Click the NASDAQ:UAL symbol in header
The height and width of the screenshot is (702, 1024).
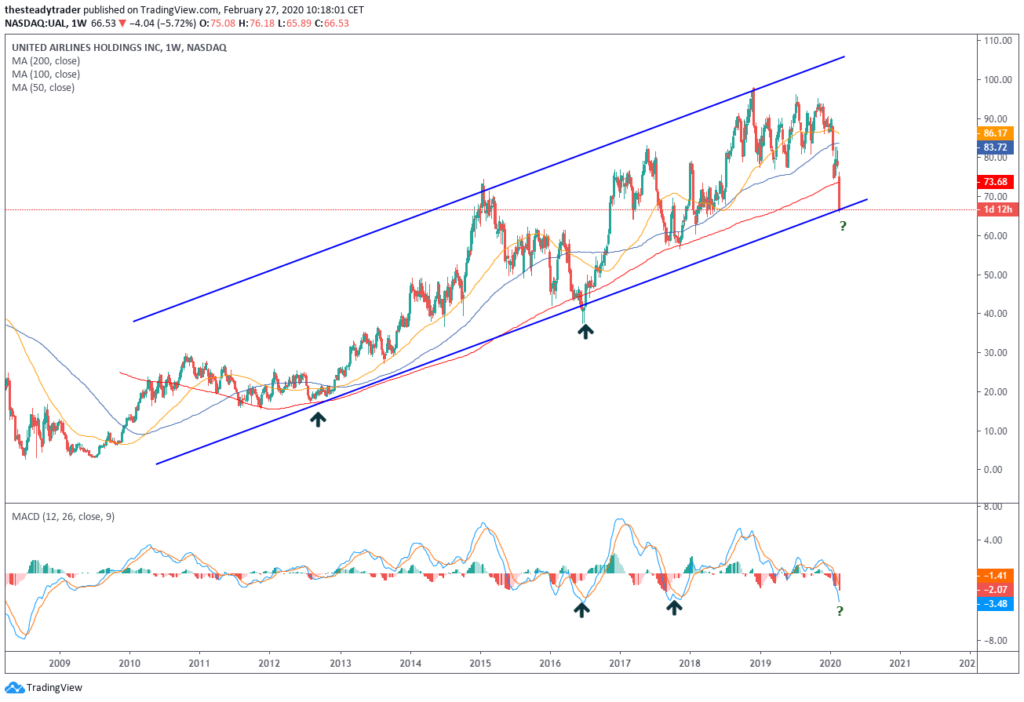pos(36,24)
